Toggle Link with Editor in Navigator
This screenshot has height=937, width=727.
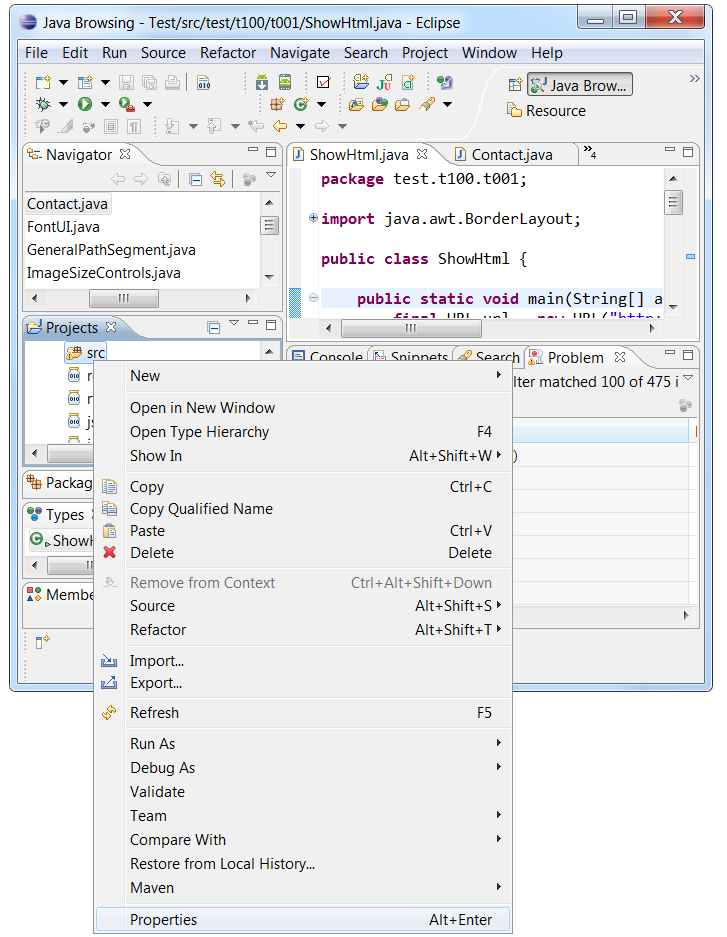click(x=218, y=179)
